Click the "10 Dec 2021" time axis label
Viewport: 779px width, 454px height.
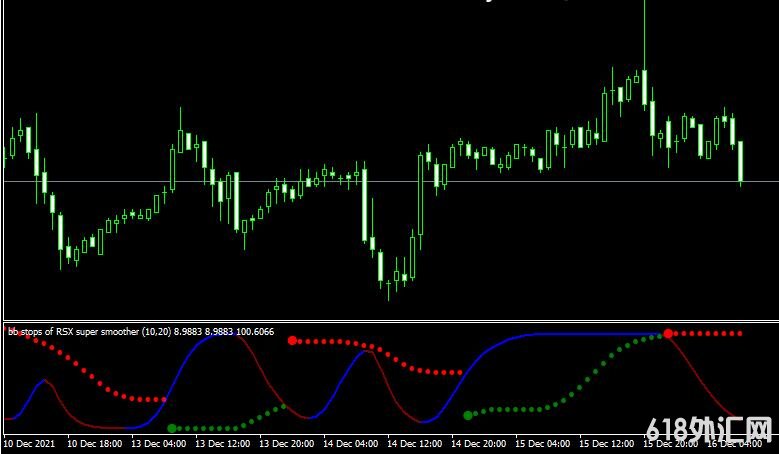coord(29,443)
